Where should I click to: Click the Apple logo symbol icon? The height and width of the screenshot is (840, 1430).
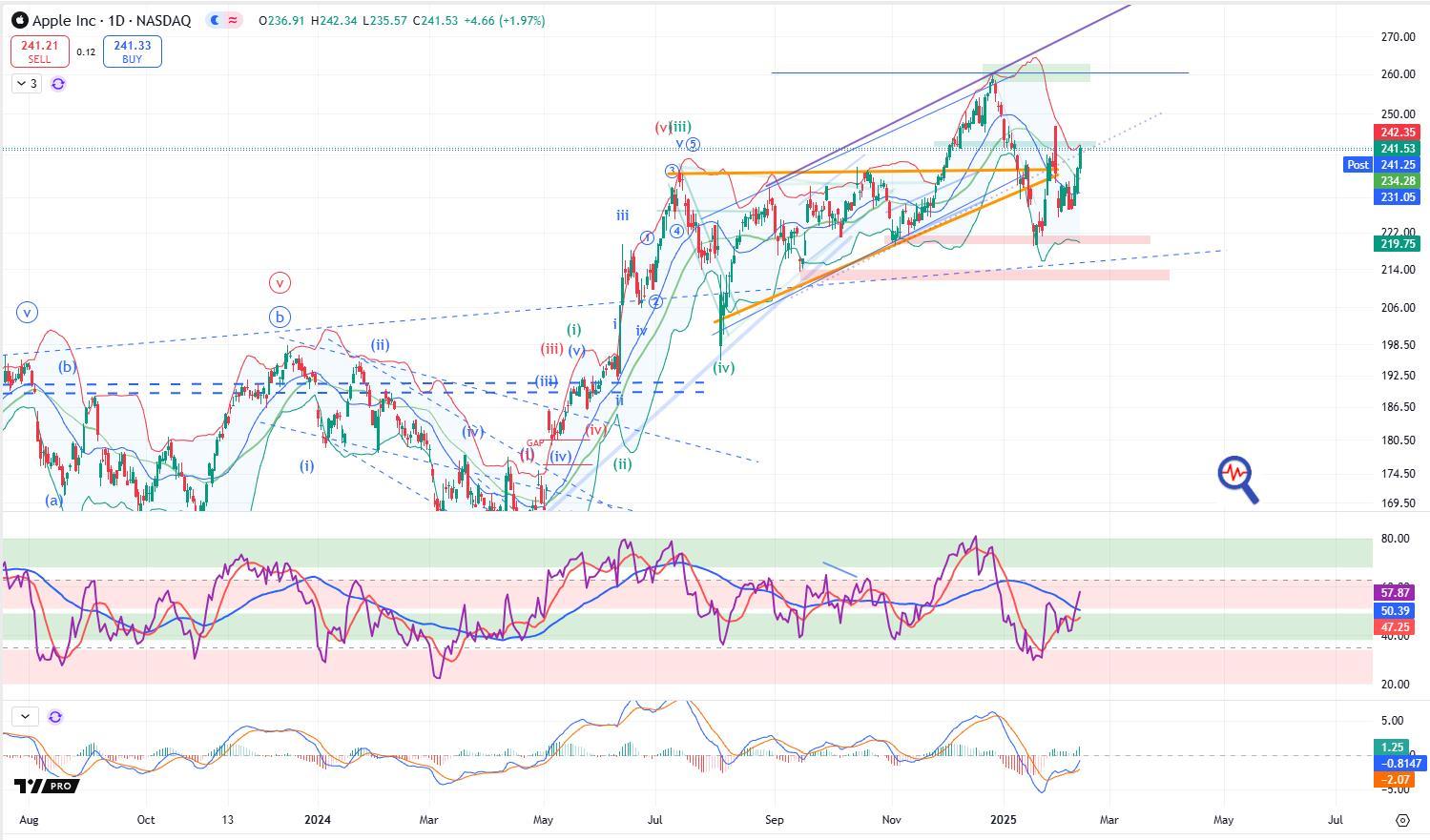(19, 20)
